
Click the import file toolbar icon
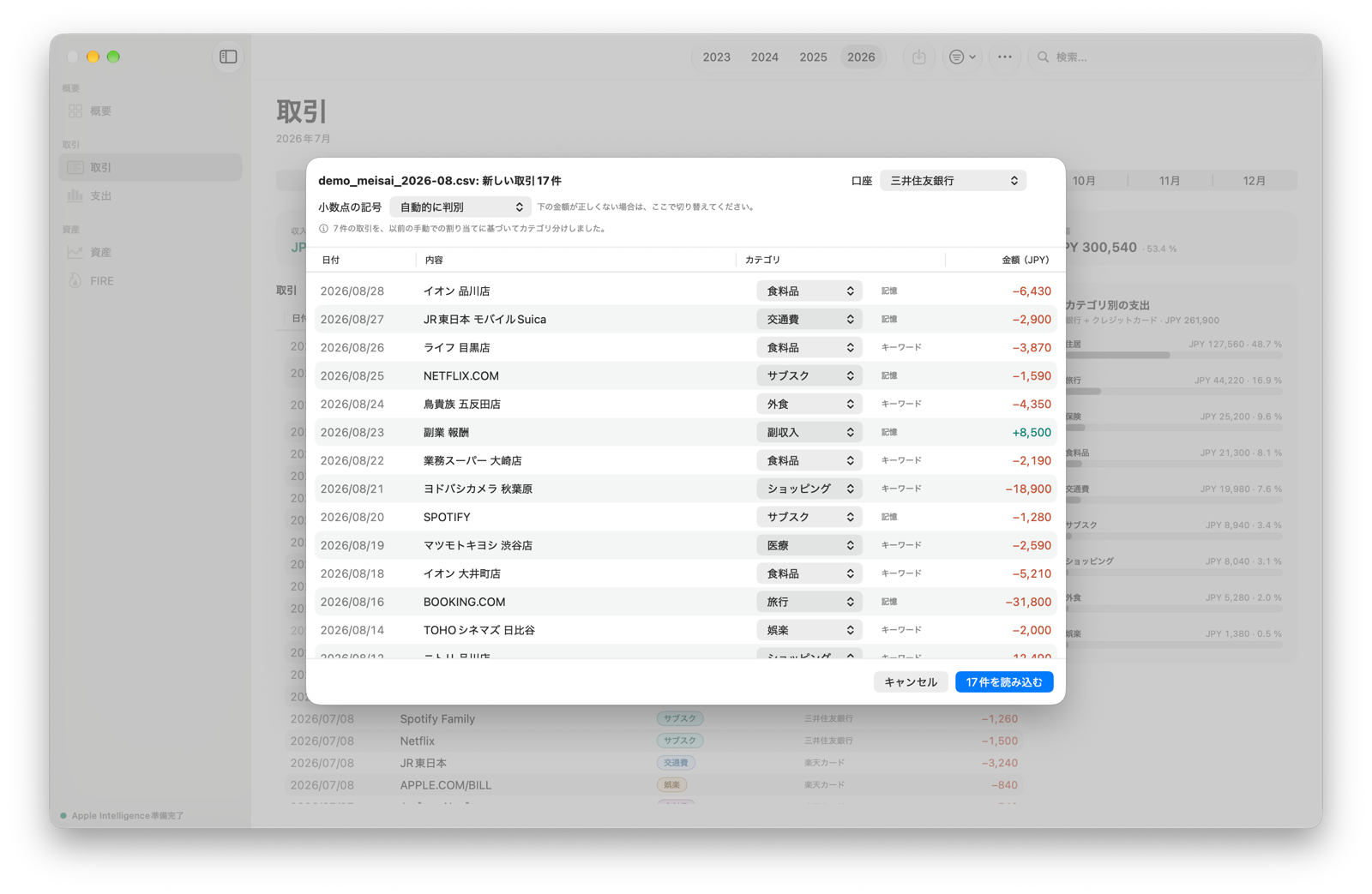point(919,57)
